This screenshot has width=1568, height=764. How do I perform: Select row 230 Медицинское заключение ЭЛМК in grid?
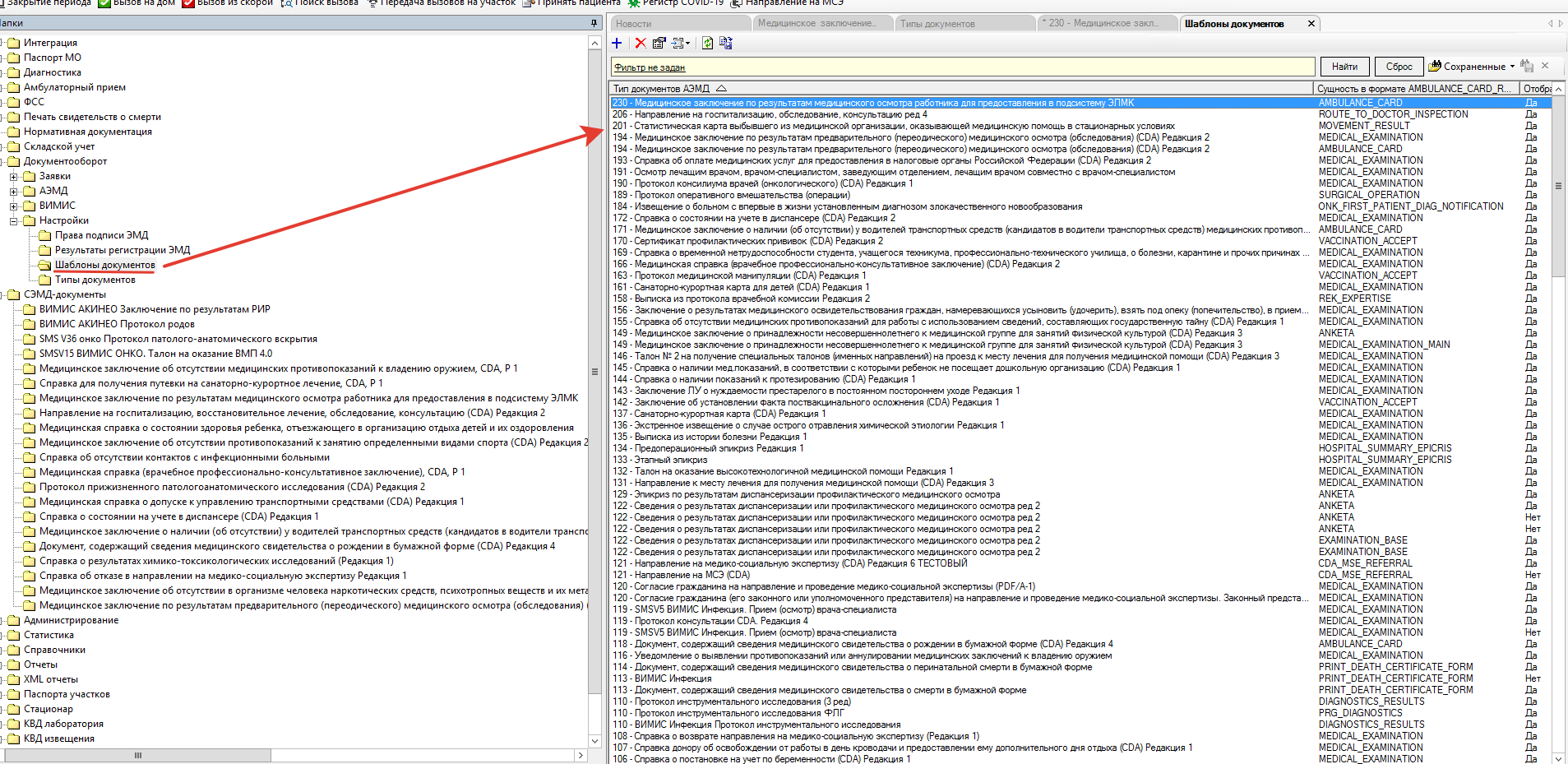tap(1080, 103)
